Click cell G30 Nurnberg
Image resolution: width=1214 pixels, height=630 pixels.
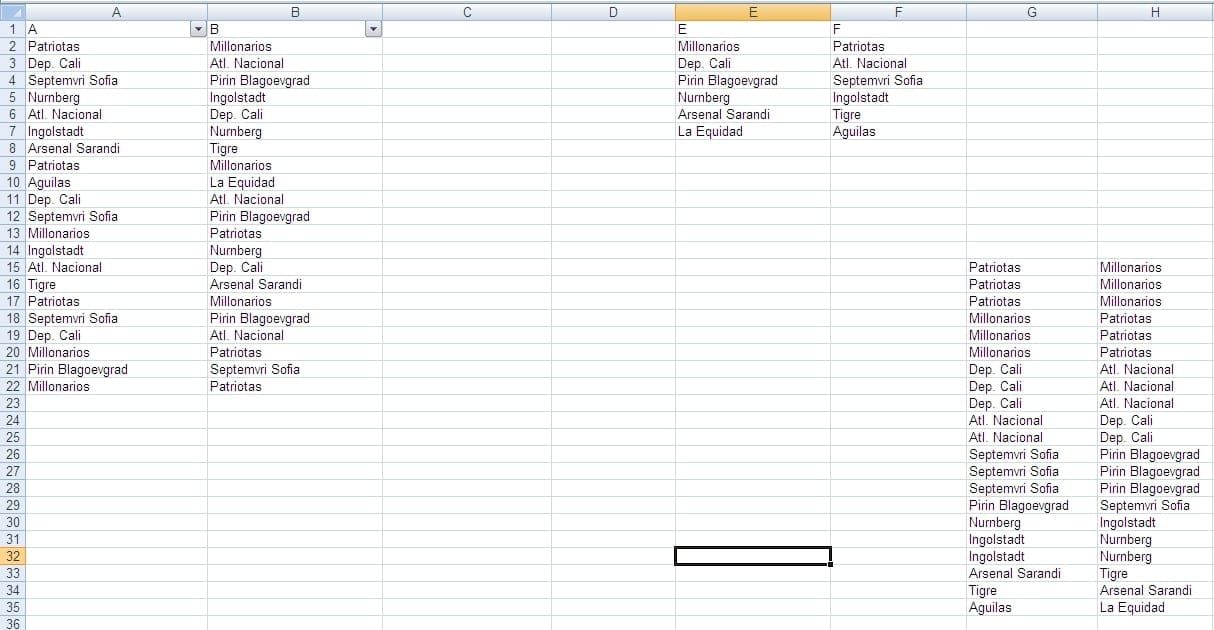[x=1032, y=522]
